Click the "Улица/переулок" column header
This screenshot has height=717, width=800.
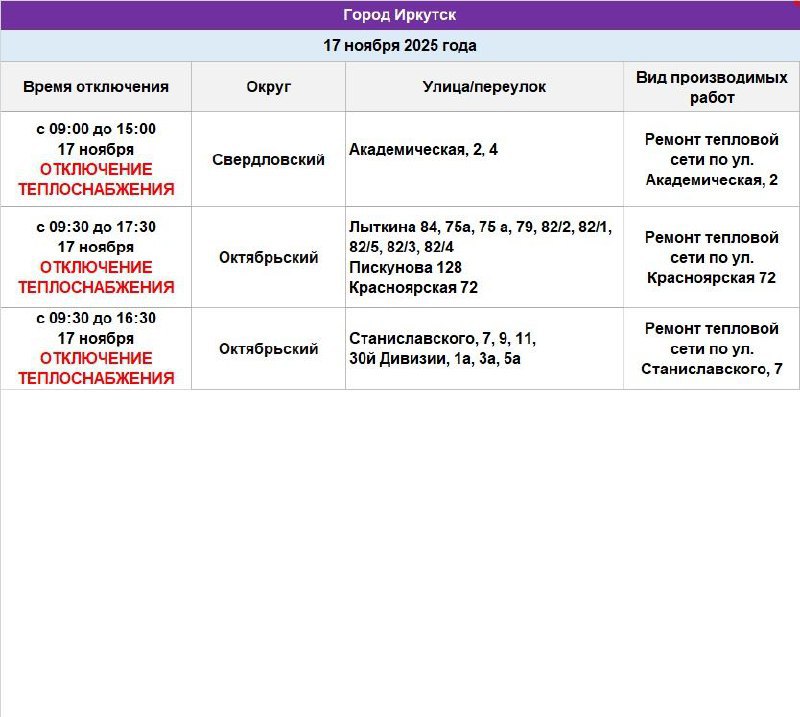483,86
